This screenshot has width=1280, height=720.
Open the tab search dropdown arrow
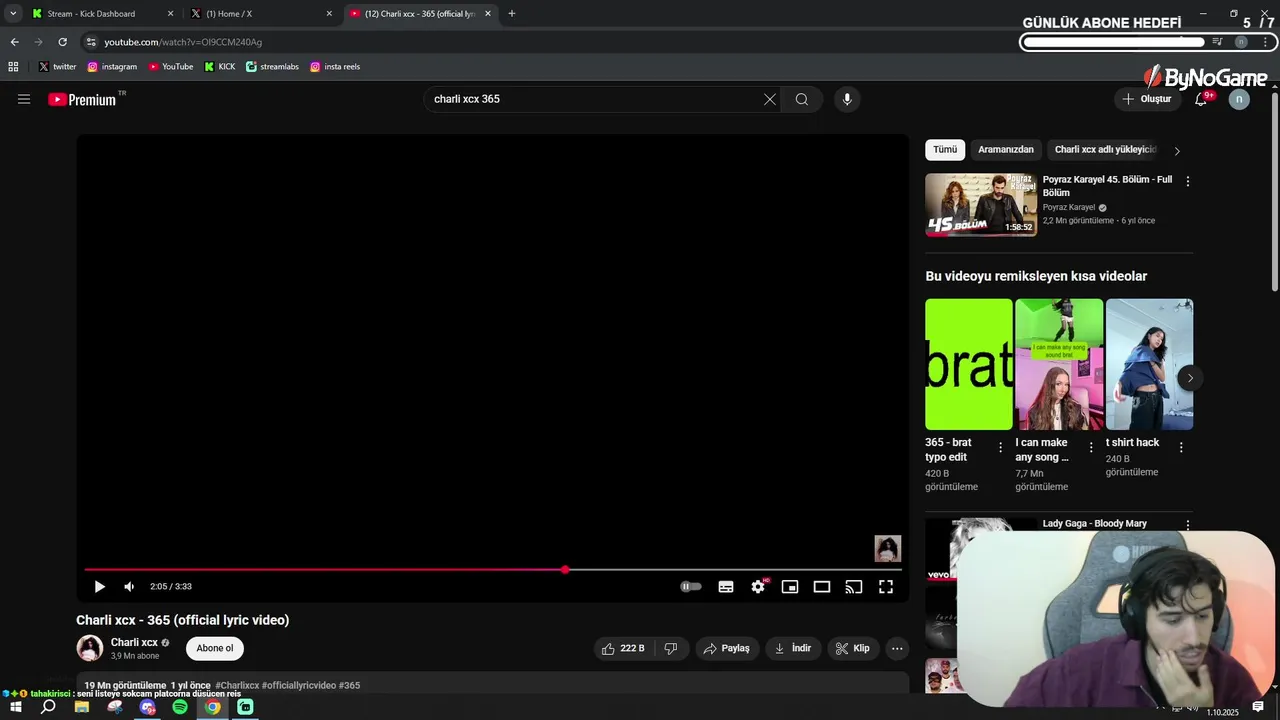click(x=13, y=14)
